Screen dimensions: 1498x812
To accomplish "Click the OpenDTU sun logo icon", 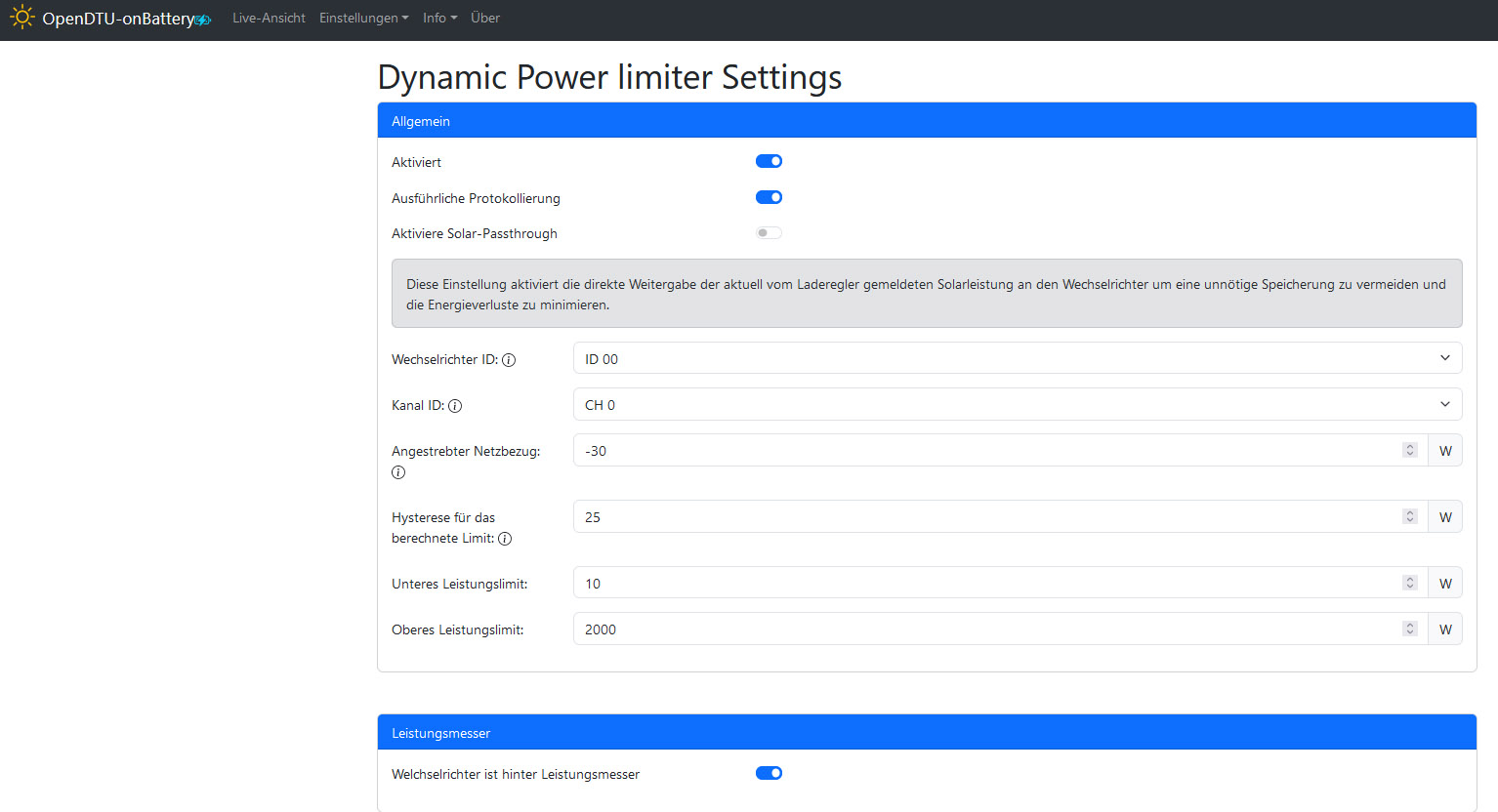I will point(22,18).
